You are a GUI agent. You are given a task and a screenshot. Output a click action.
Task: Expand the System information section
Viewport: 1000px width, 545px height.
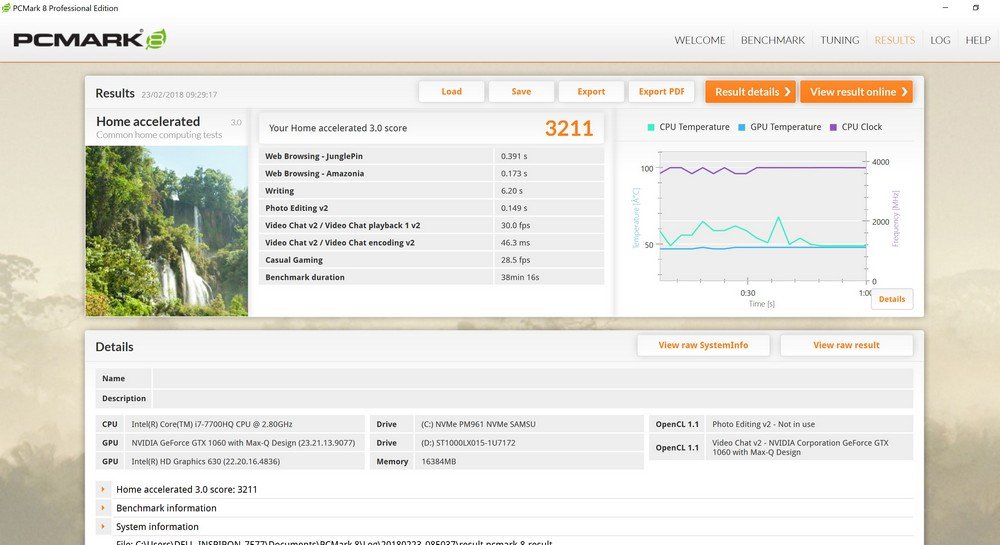[103, 526]
